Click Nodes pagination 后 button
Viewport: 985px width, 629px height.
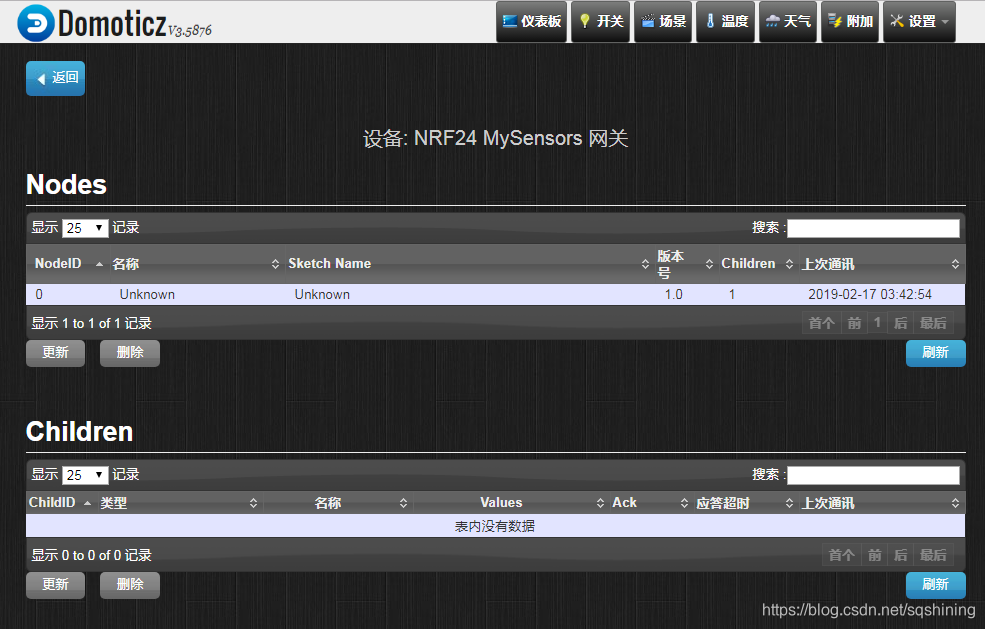900,323
